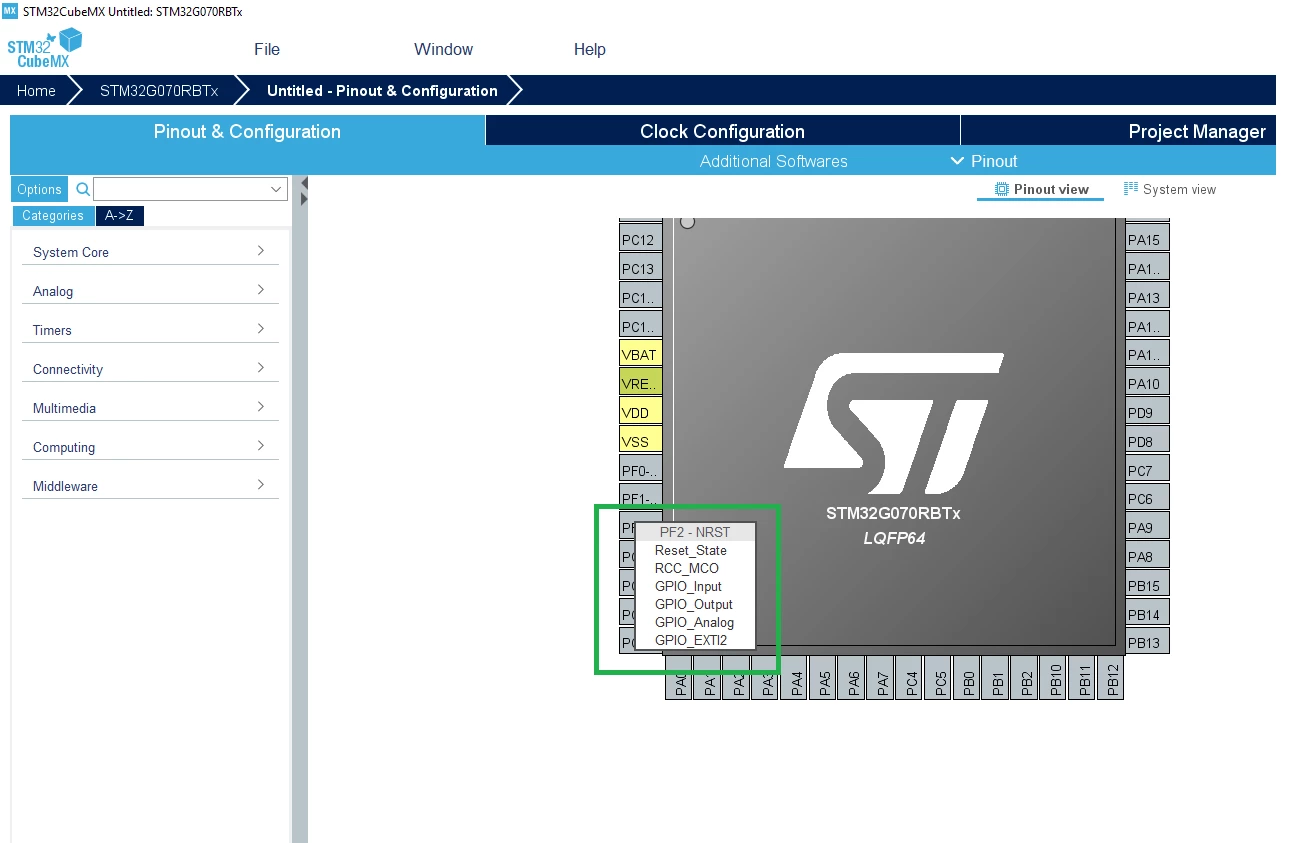Expand the Multimedia category
The width and height of the screenshot is (1297, 843).
pos(150,408)
